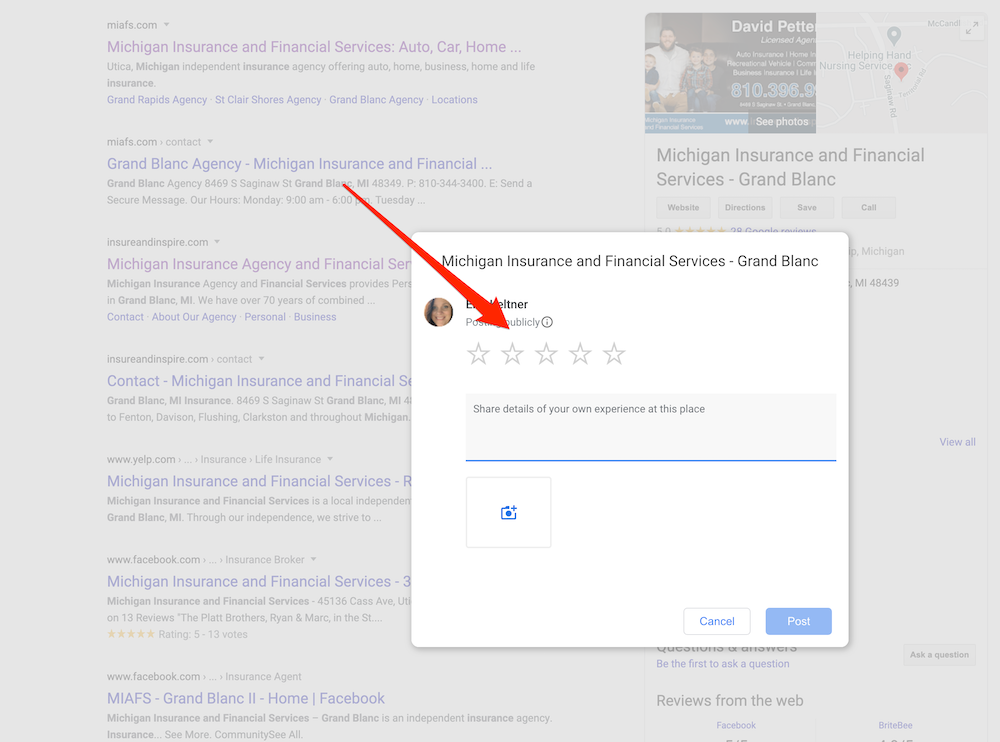Screen dimensions: 1000x742
Task: Open yelp.com Life Insurance result dropdown
Action: point(330,459)
